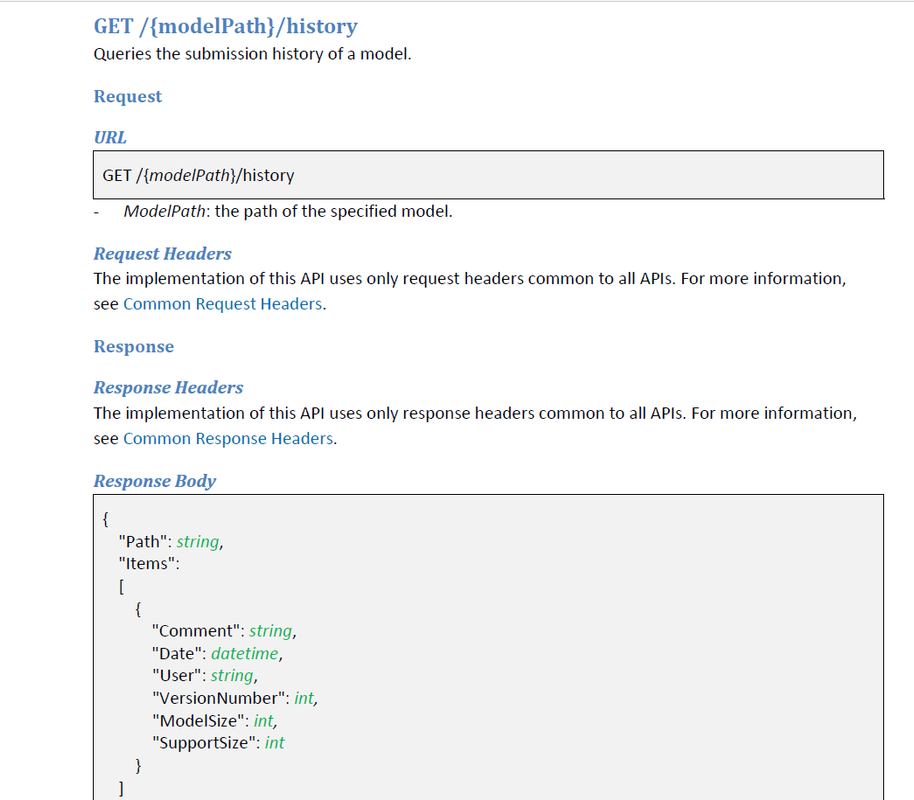The width and height of the screenshot is (914, 800).
Task: Open the Common Response Headers link
Action: click(228, 438)
